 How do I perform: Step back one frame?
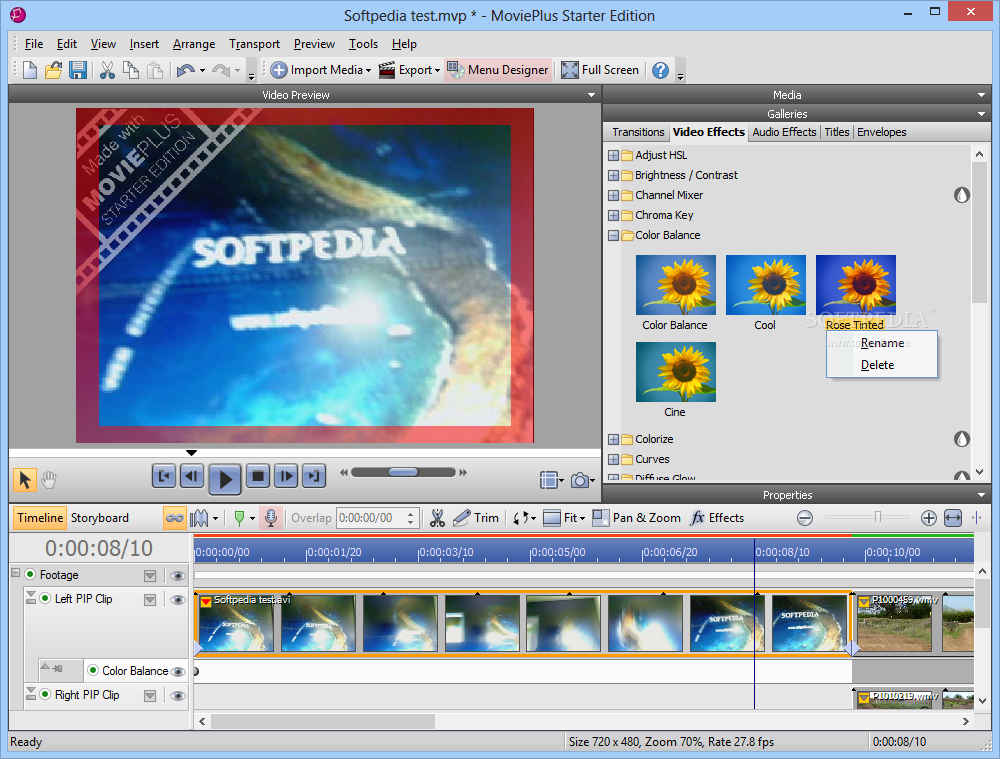[192, 476]
